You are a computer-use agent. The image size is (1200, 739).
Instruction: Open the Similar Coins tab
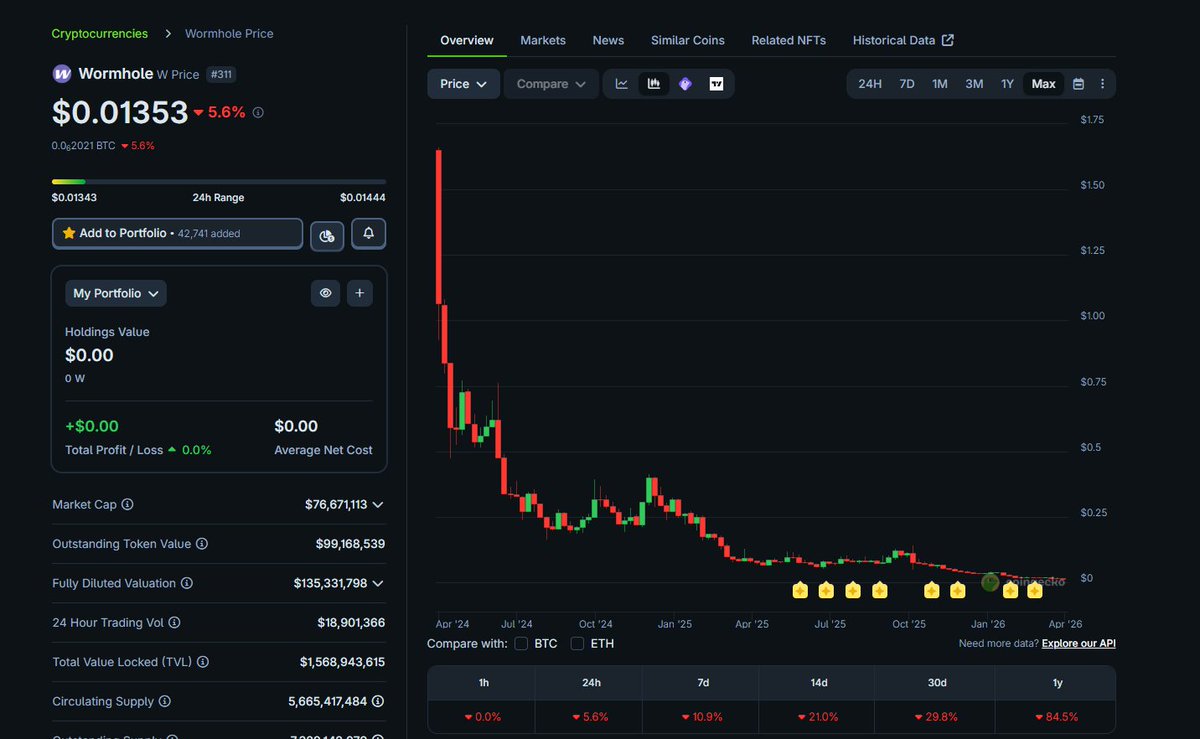click(688, 40)
